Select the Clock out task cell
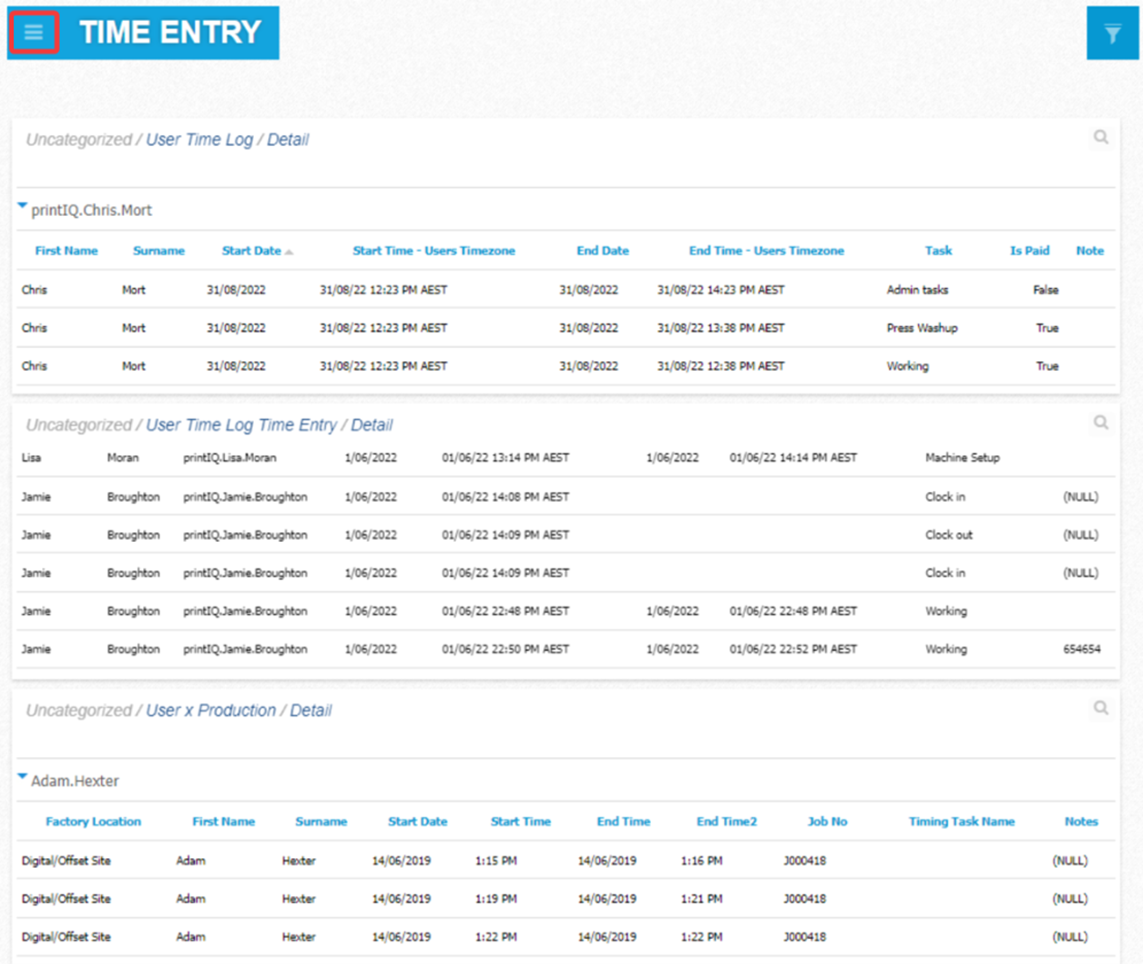The image size is (1143, 964). (949, 535)
